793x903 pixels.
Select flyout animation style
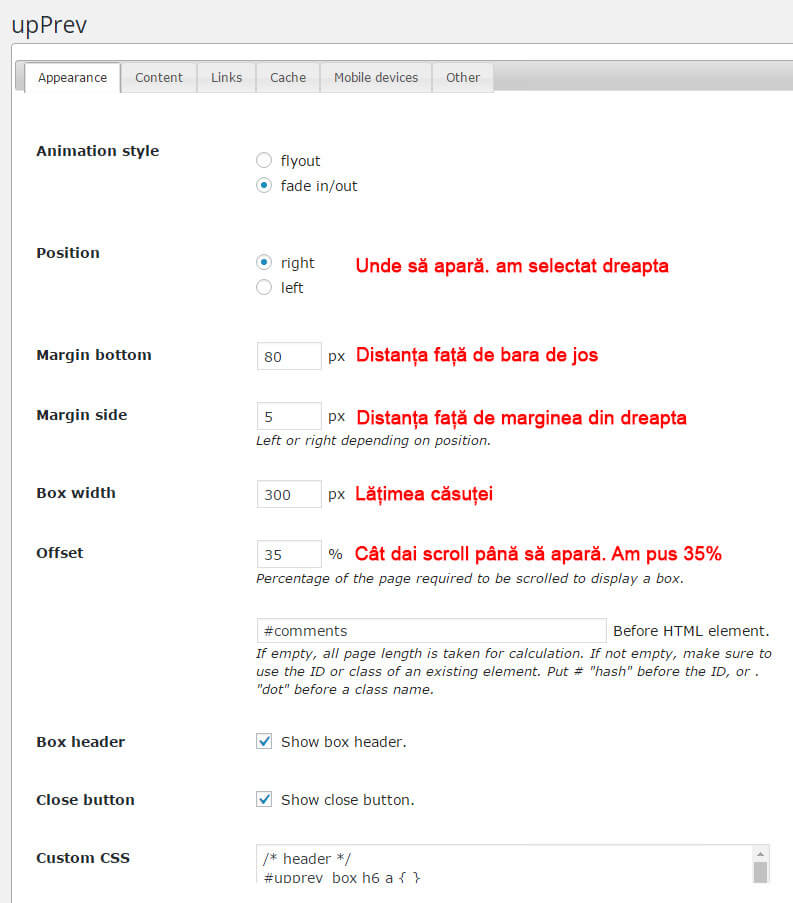pos(264,160)
